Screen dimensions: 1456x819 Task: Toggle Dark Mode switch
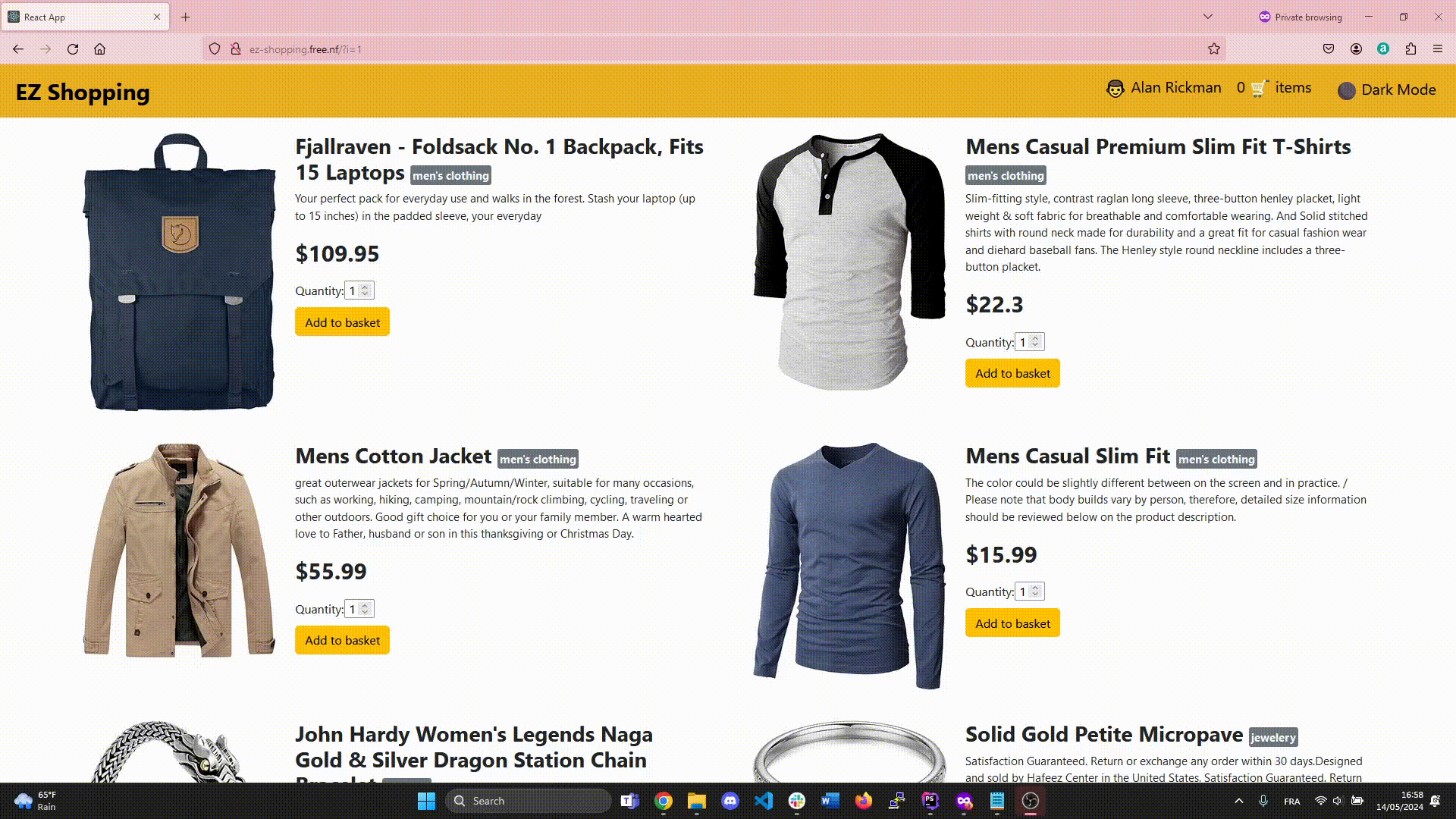click(1346, 90)
